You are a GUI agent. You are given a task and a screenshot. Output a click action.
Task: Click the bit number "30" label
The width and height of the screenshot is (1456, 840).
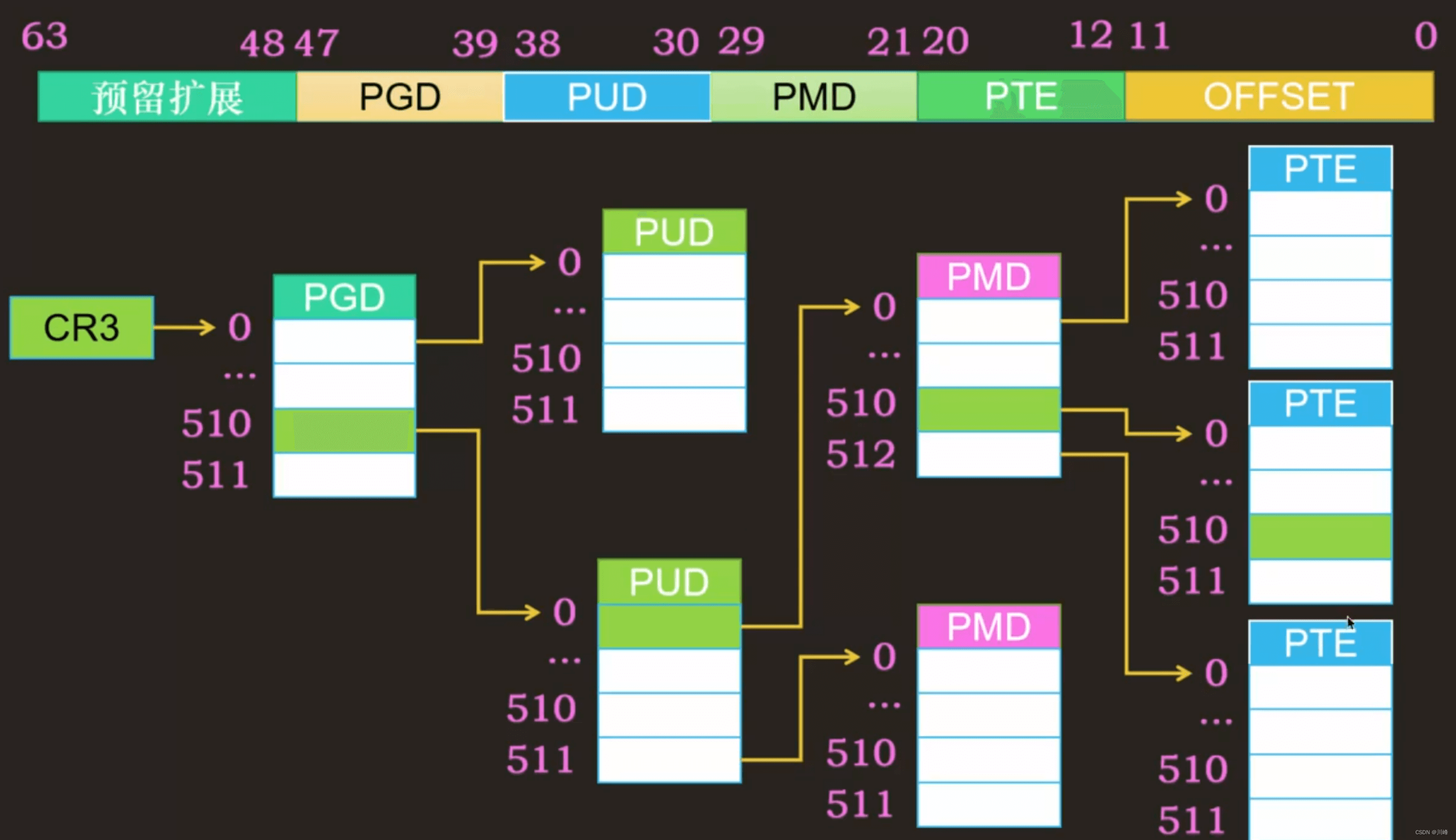pos(676,42)
